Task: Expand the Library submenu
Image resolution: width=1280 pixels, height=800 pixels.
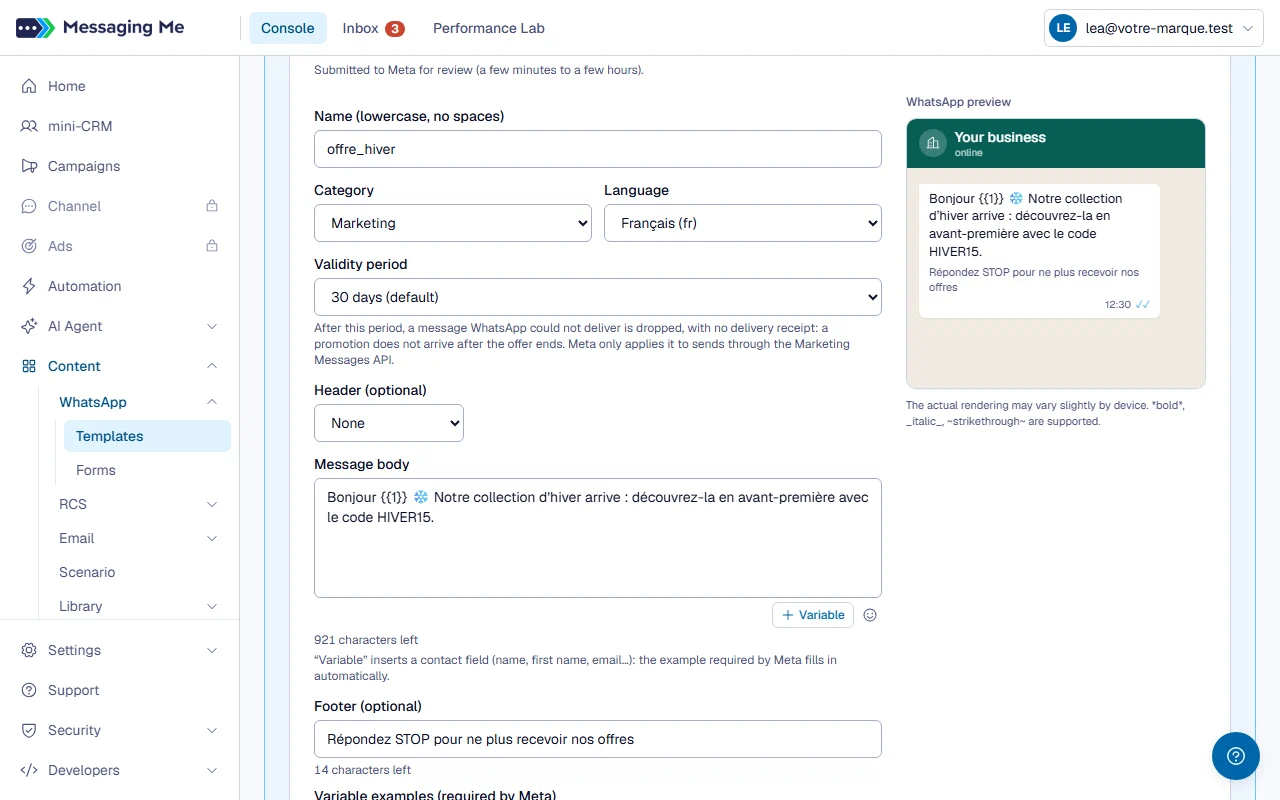Action: click(x=139, y=606)
